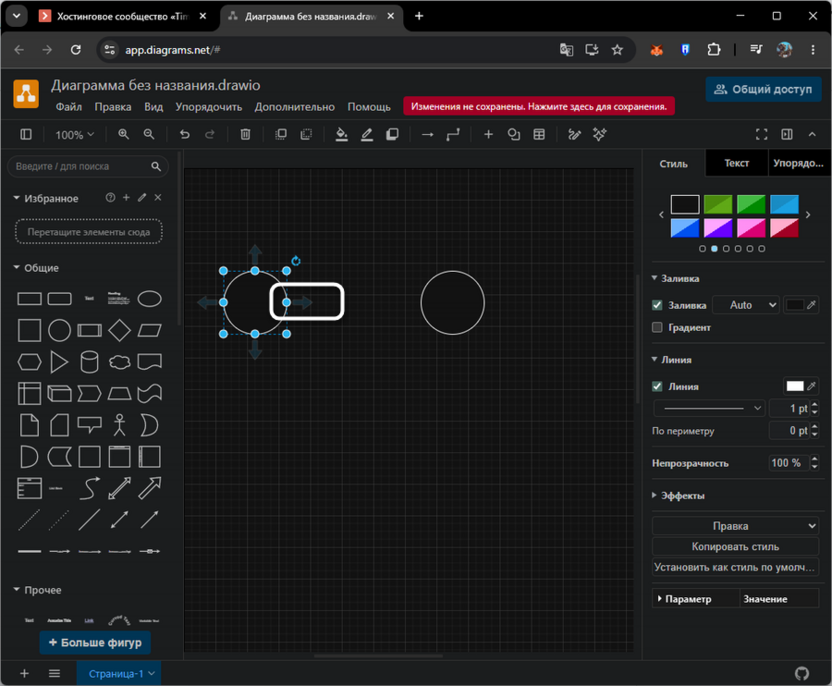The width and height of the screenshot is (832, 686).
Task: Undo the last action
Action: point(184,134)
